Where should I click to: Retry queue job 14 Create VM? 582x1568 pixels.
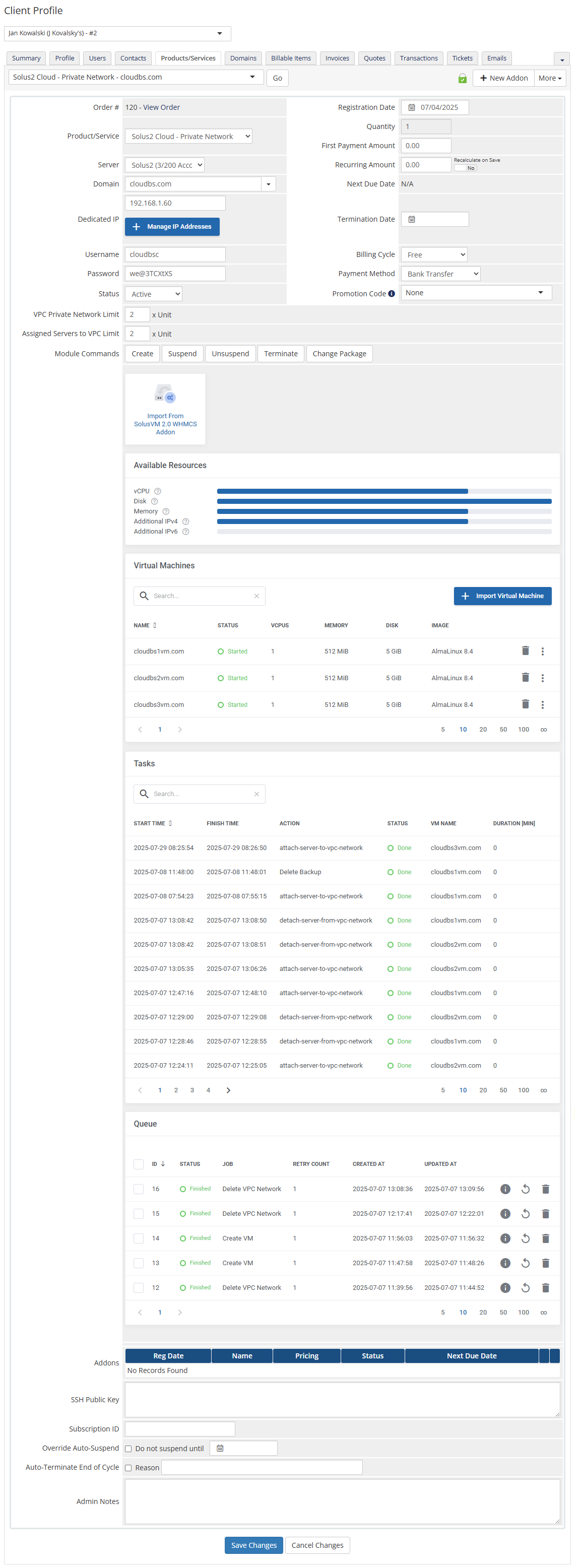point(526,1238)
